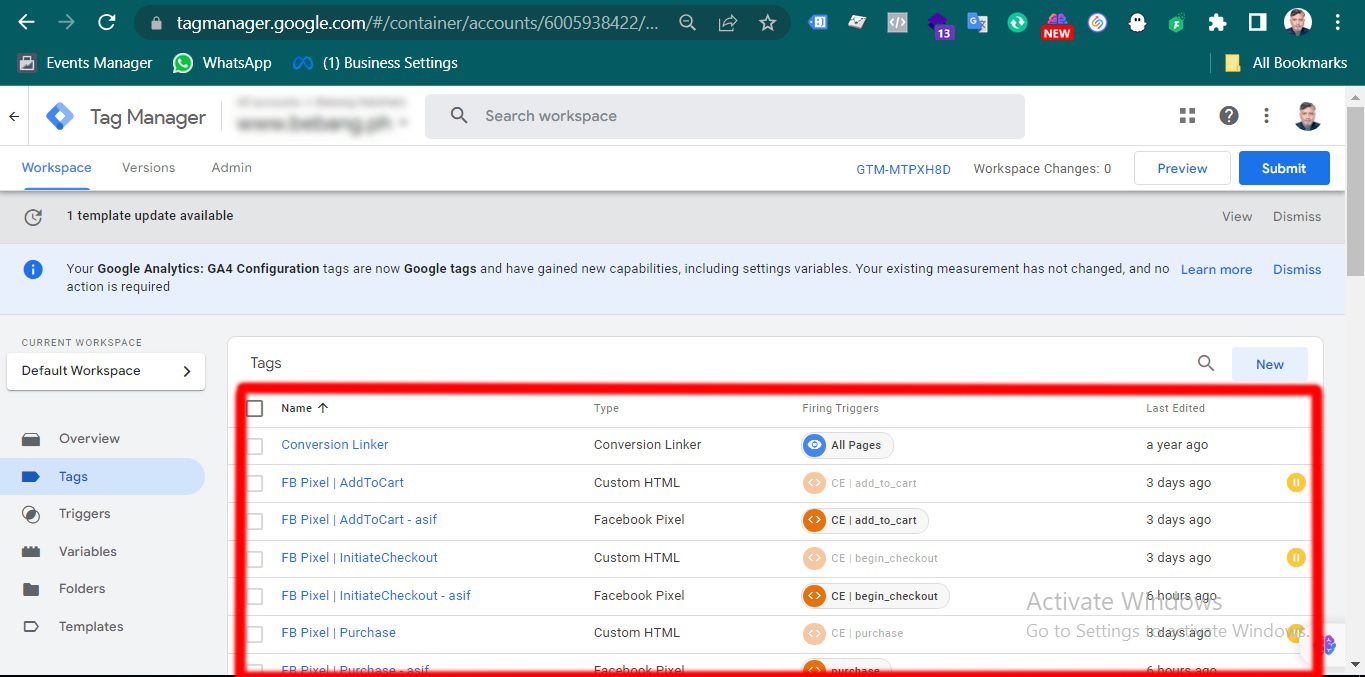Open the browser extensions puzzle icon

(x=1217, y=22)
